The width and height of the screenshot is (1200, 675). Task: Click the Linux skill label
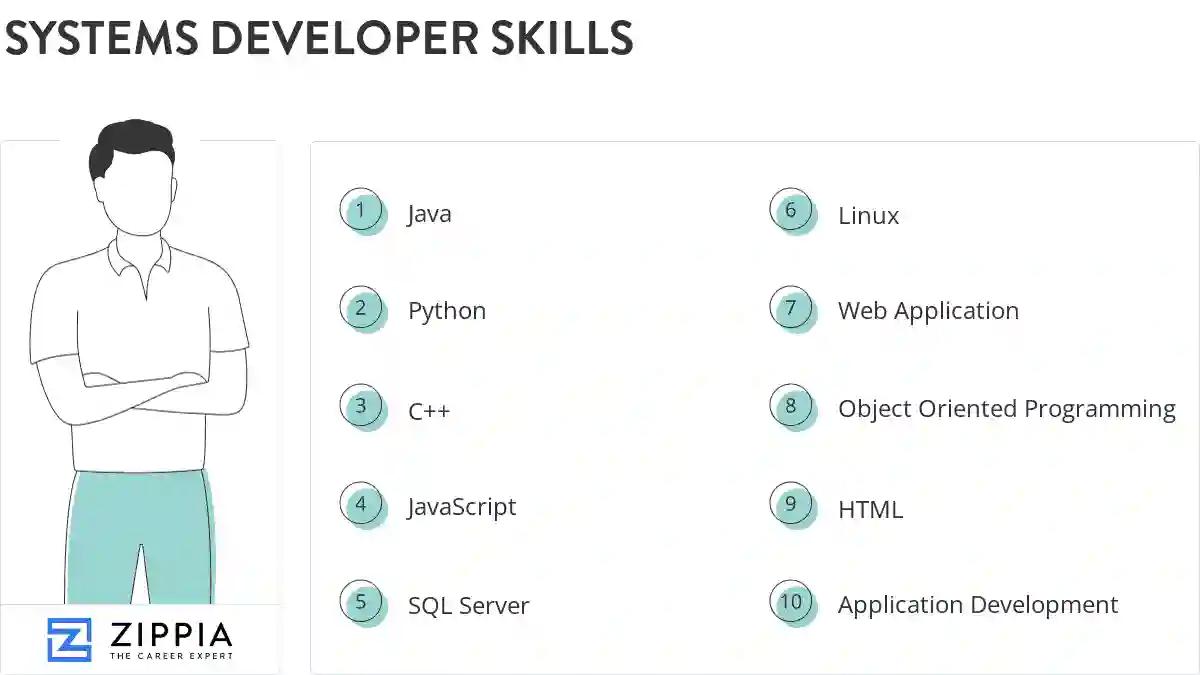pos(867,215)
